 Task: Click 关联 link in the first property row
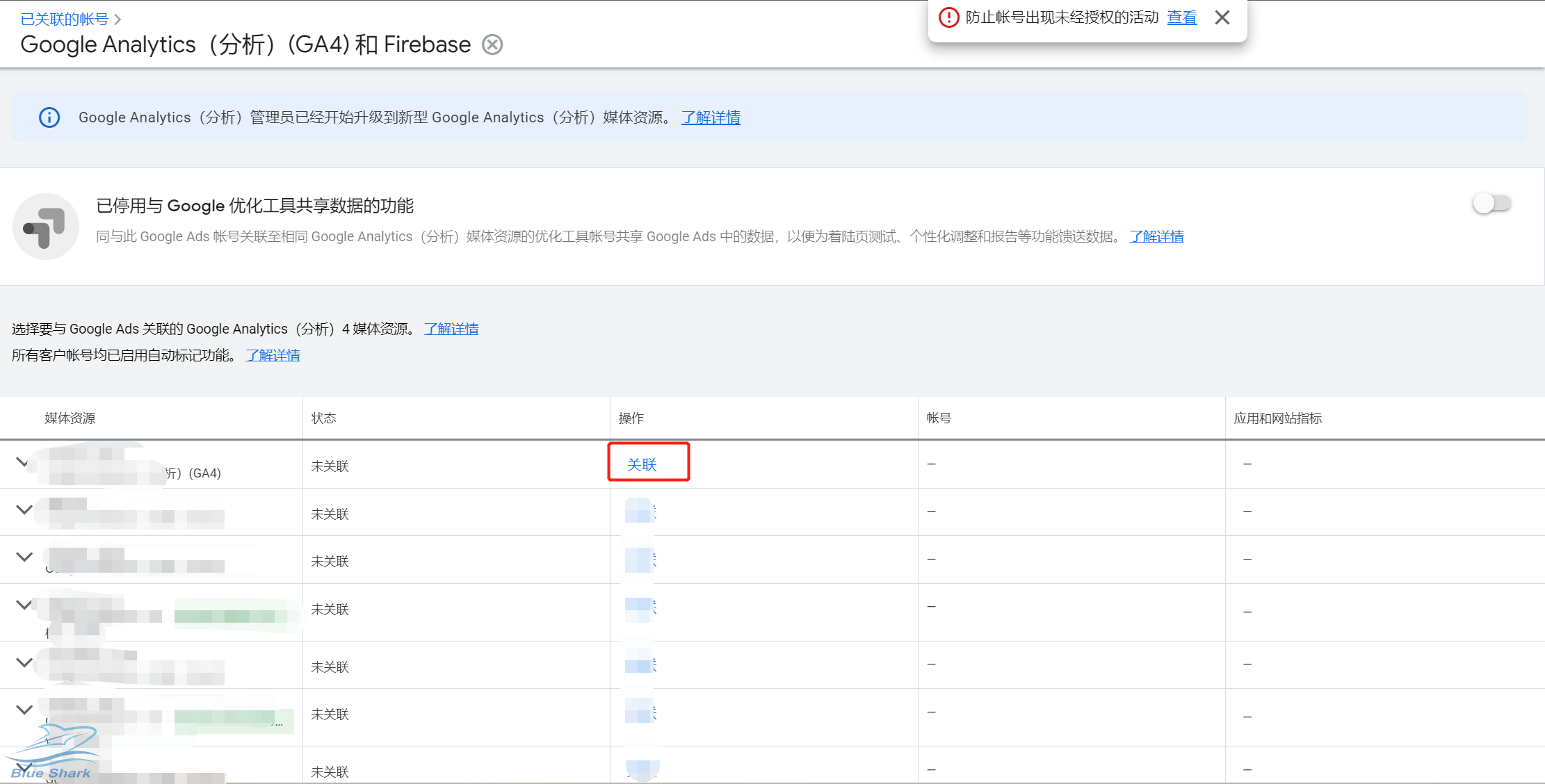tap(642, 464)
